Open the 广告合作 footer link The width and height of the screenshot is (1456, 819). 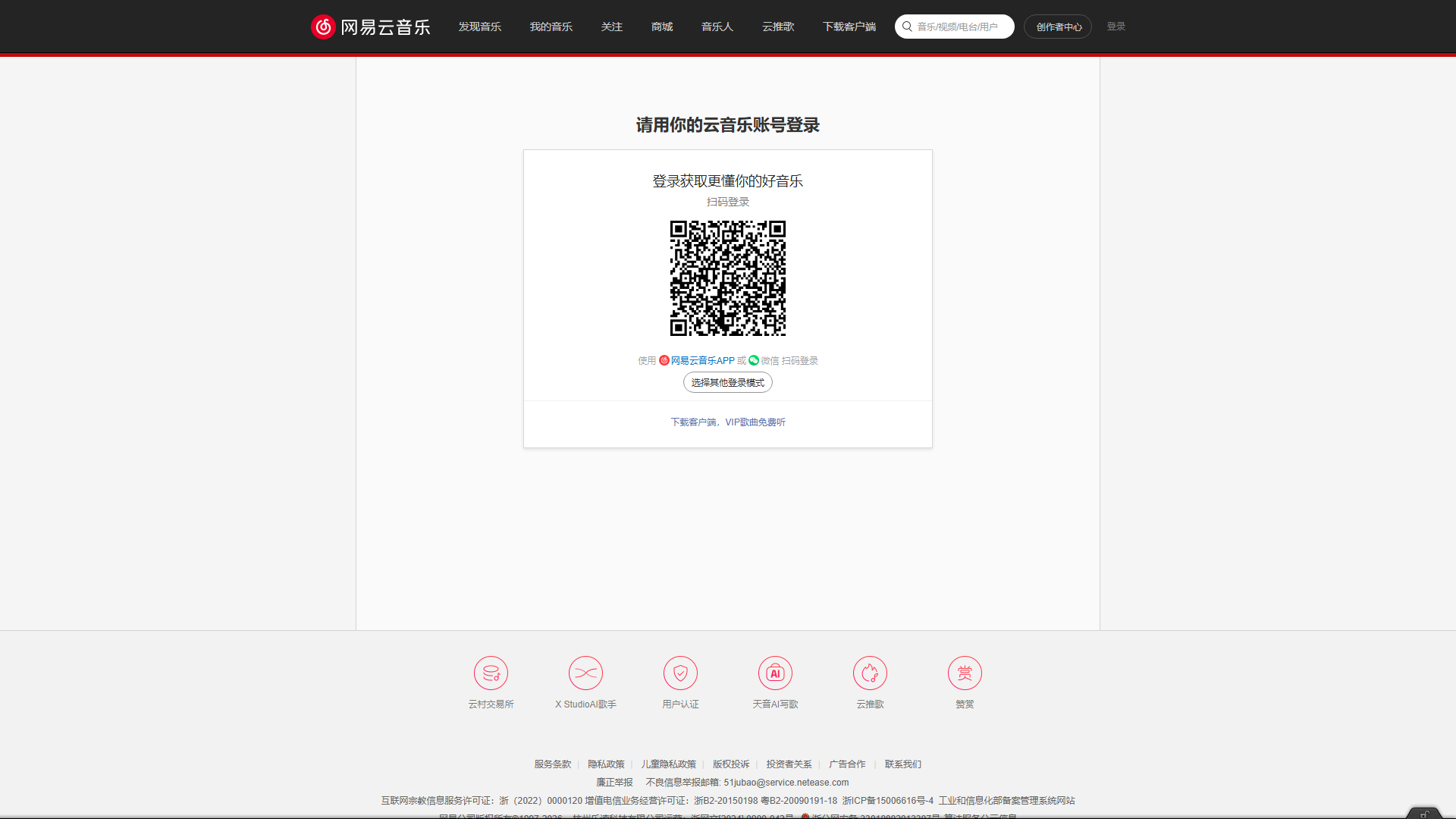point(847,764)
